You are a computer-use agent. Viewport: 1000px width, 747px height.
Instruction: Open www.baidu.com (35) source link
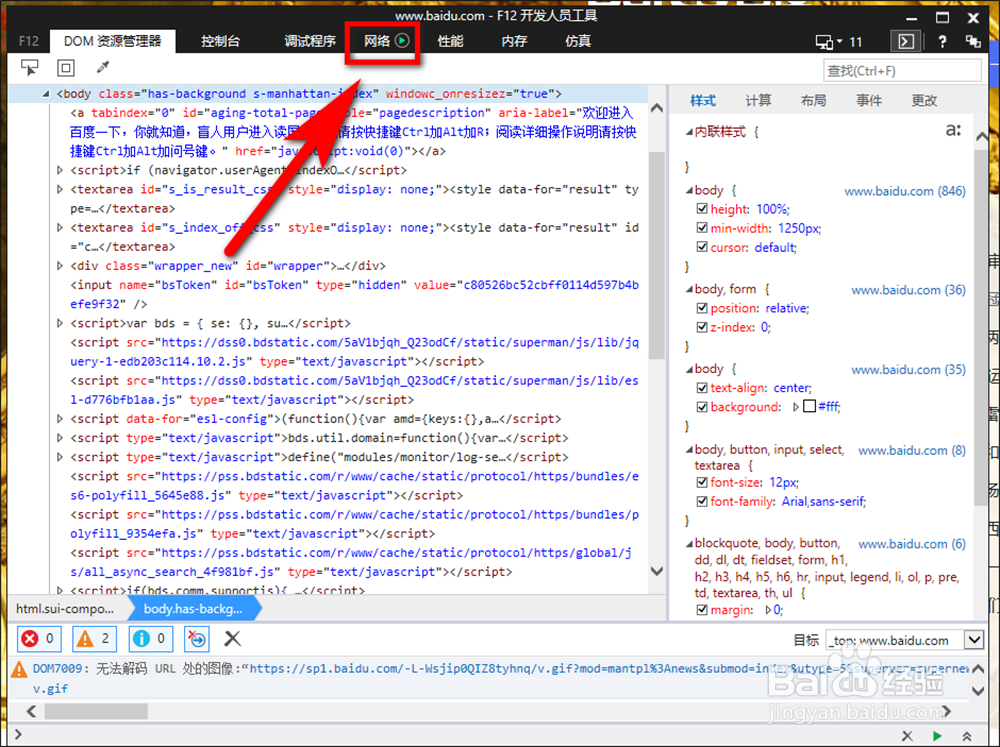click(908, 369)
